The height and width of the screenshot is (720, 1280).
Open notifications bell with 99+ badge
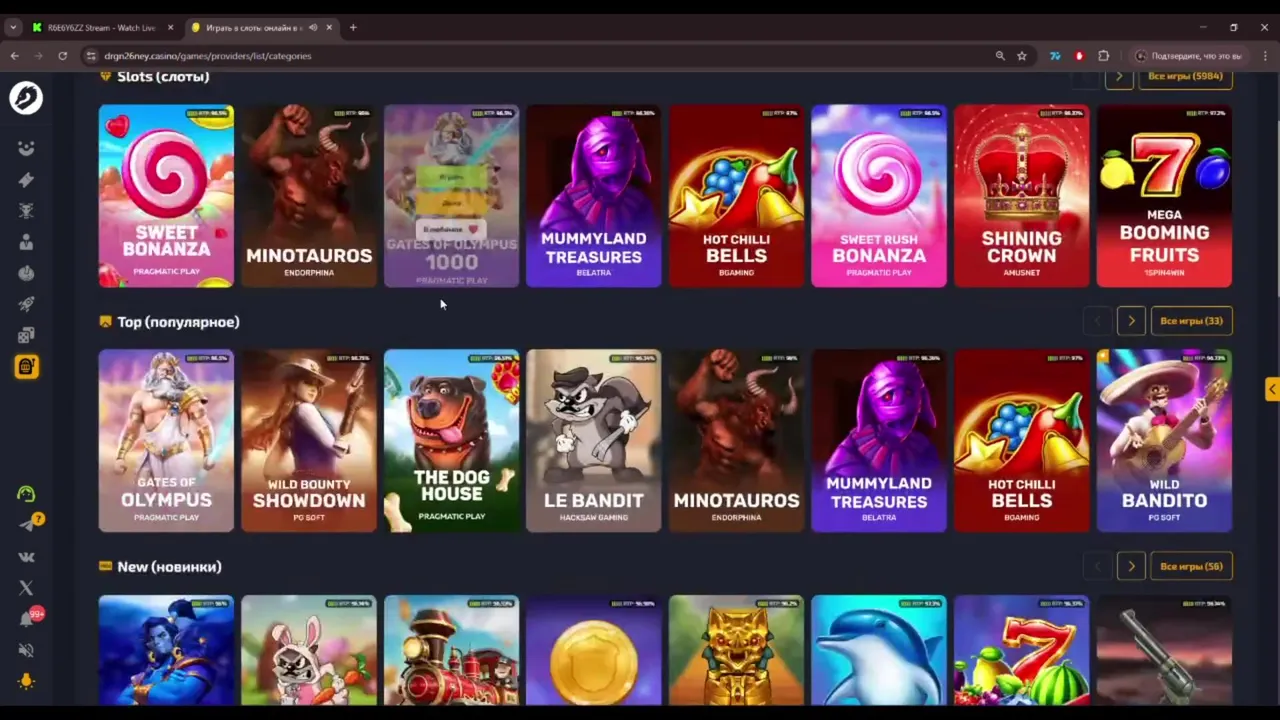(x=28, y=618)
